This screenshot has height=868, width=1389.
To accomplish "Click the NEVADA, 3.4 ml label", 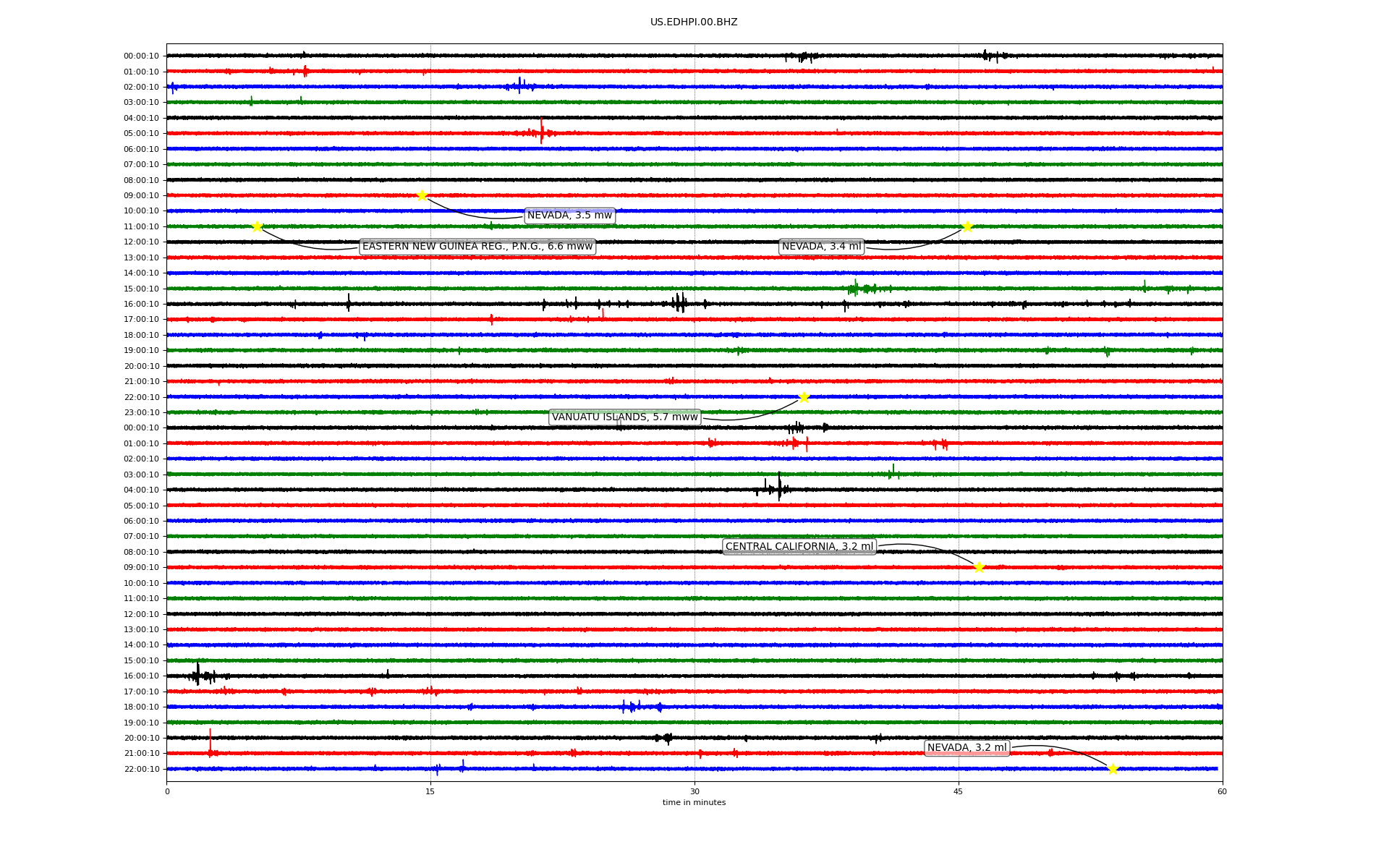I will click(x=821, y=247).
